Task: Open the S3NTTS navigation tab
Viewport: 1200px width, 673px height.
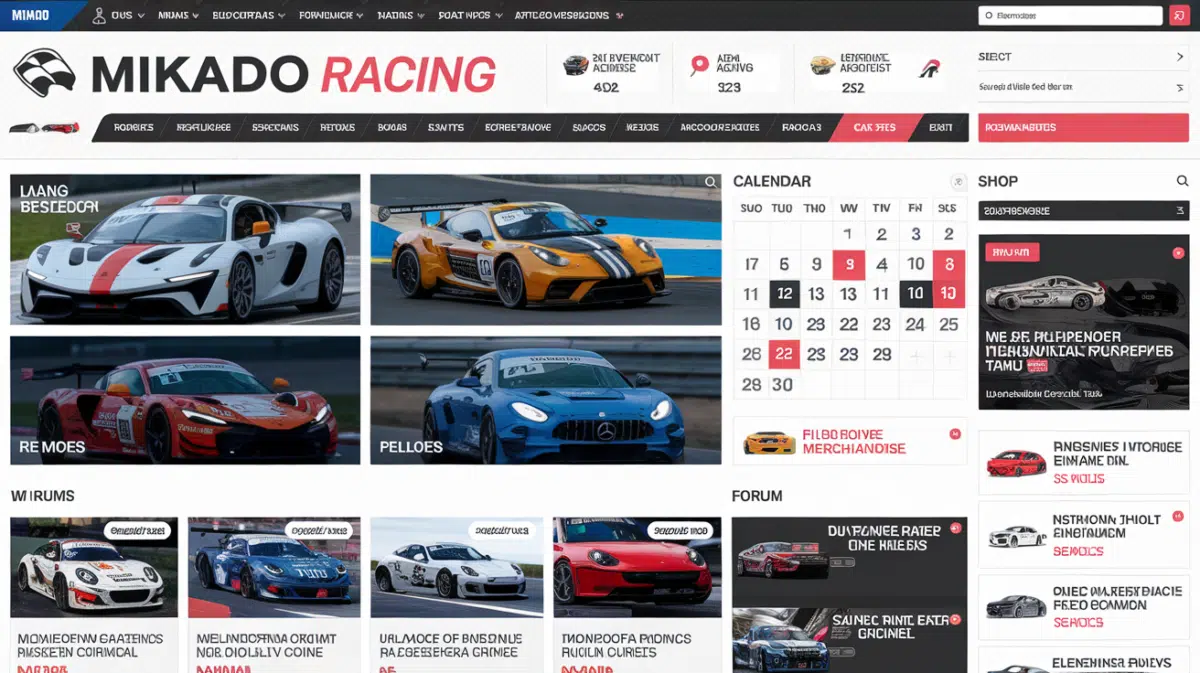Action: pos(445,128)
